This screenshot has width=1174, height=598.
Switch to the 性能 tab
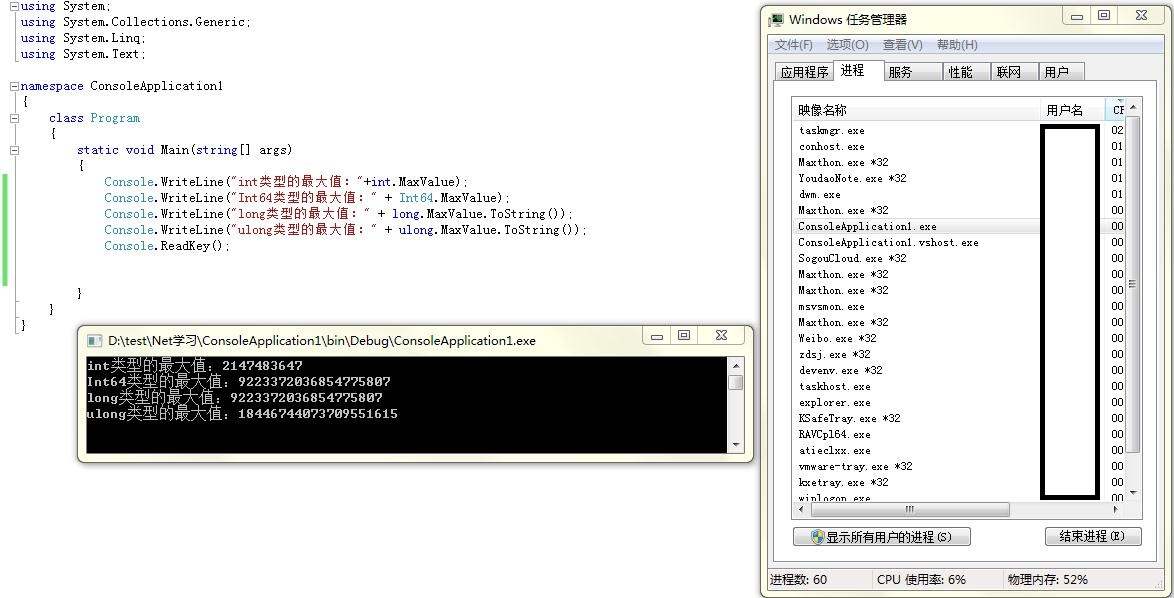click(966, 72)
